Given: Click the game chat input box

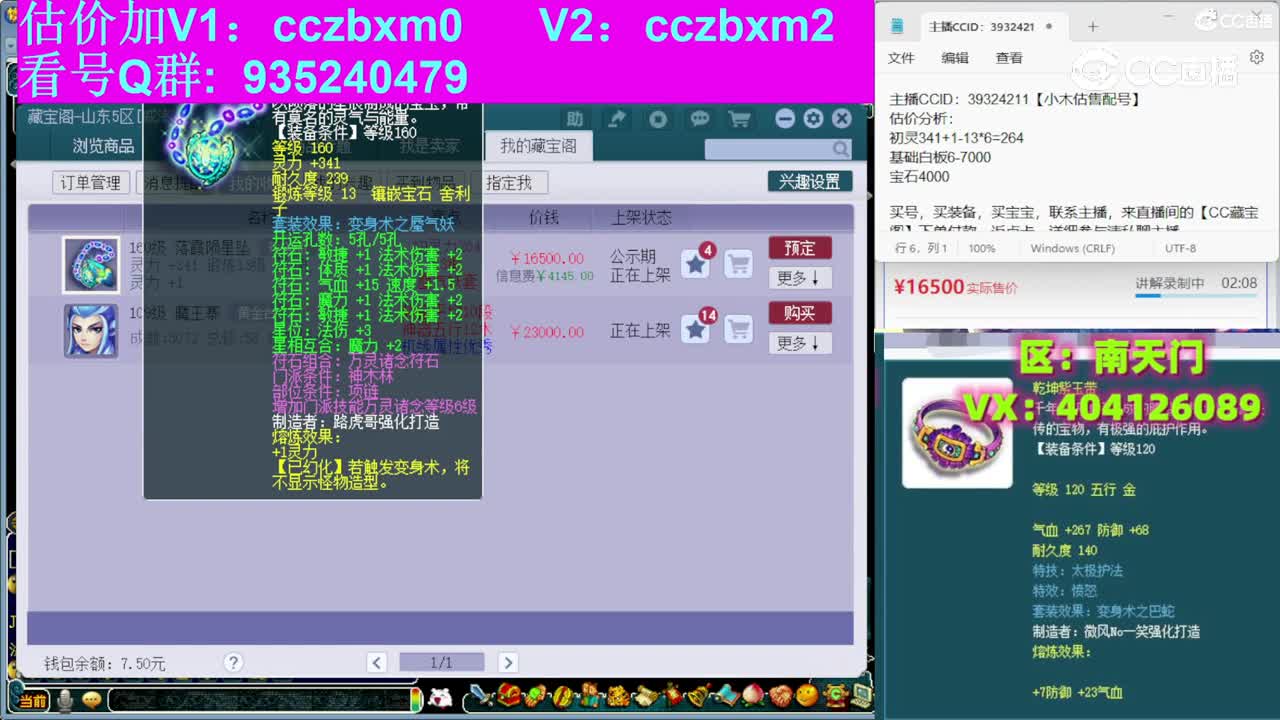Looking at the screenshot, I should pyautogui.click(x=262, y=700).
